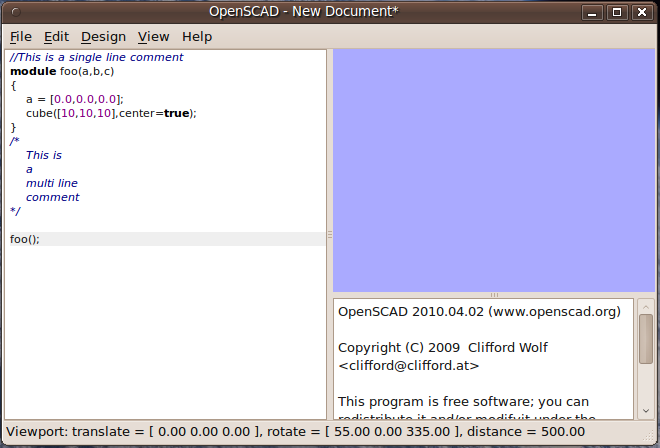Minimize the OpenSCAD window
Screen dimensions: 660x448
coord(593,12)
